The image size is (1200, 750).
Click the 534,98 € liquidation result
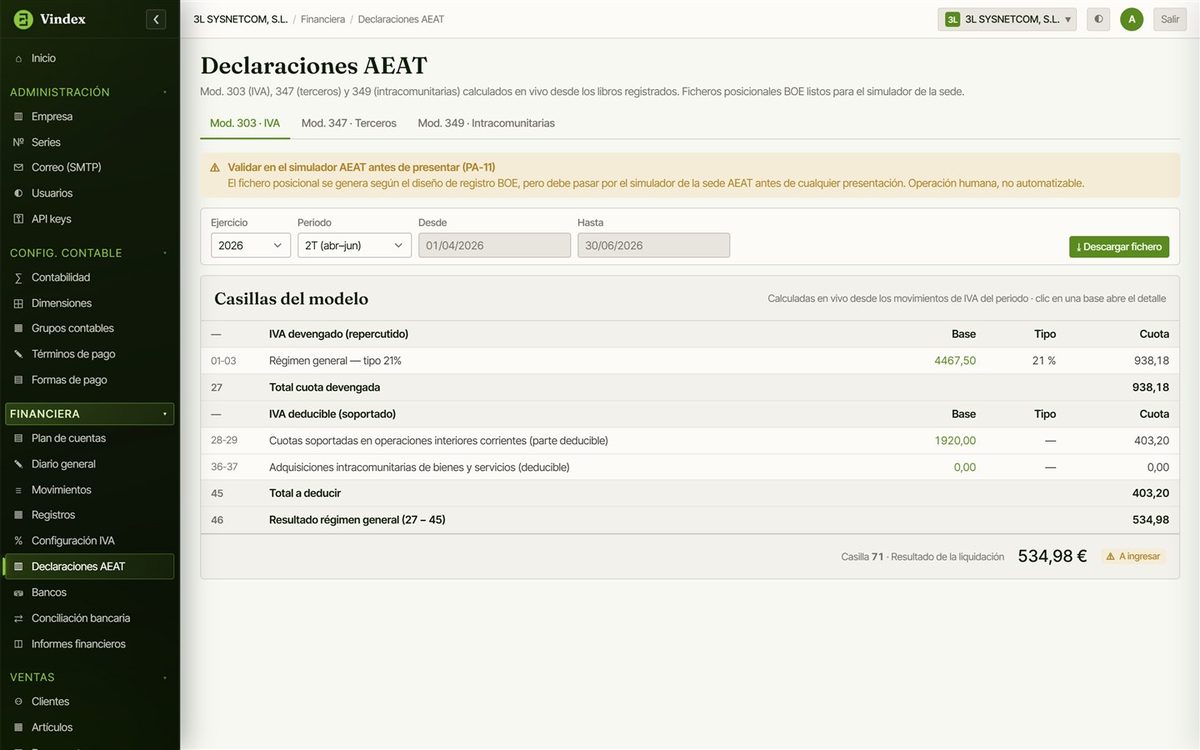(x=1052, y=556)
